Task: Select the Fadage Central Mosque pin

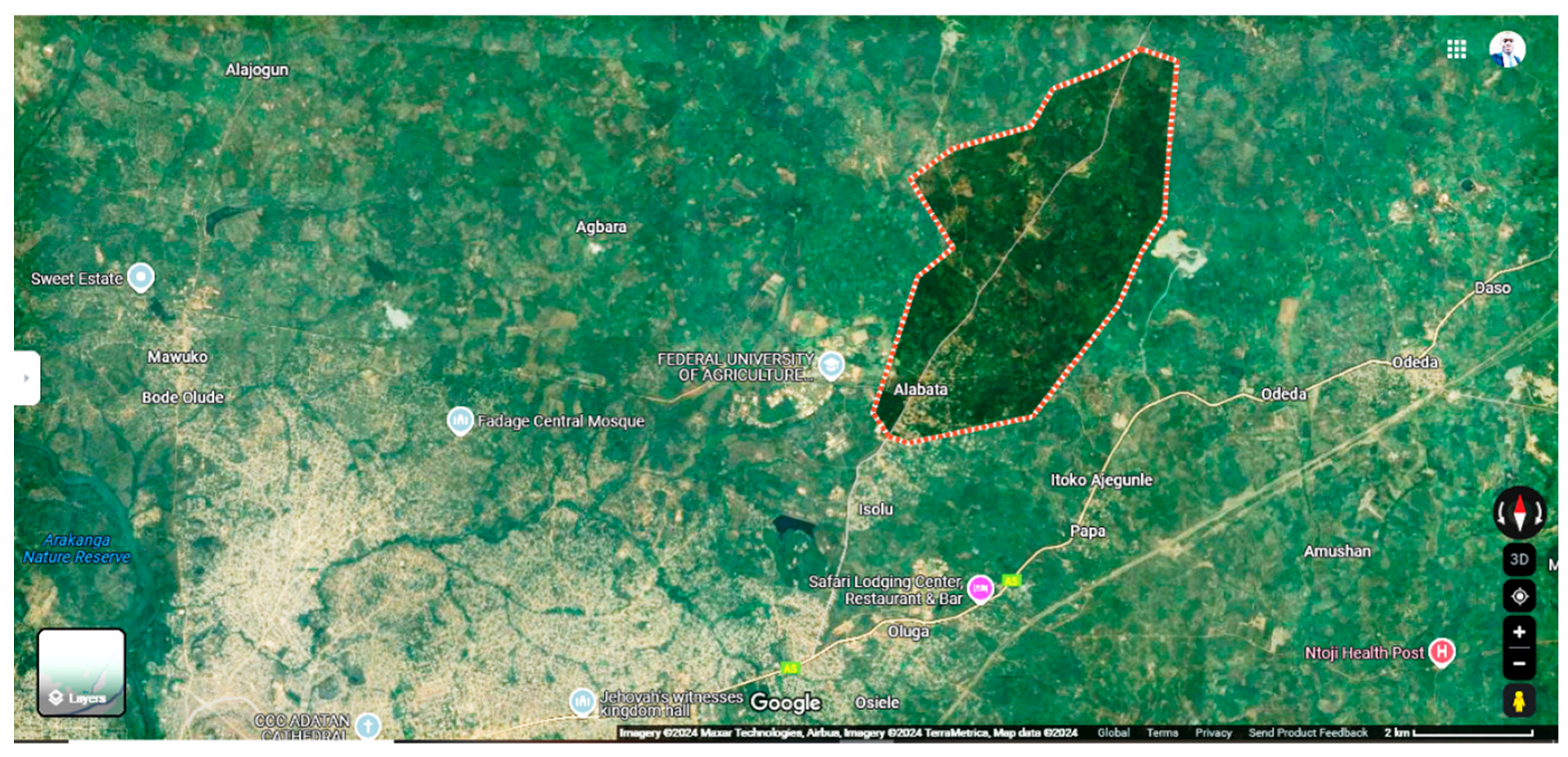Action: click(460, 421)
